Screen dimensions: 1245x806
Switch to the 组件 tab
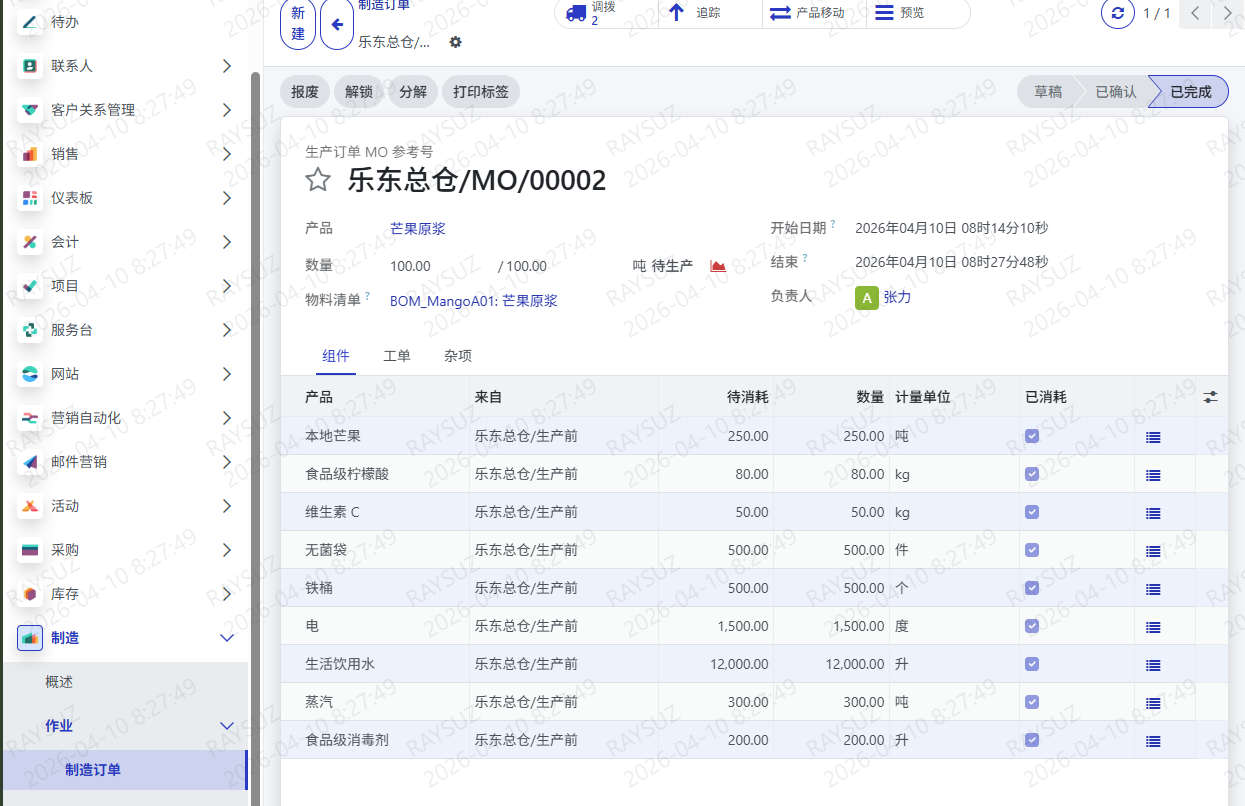(x=336, y=356)
